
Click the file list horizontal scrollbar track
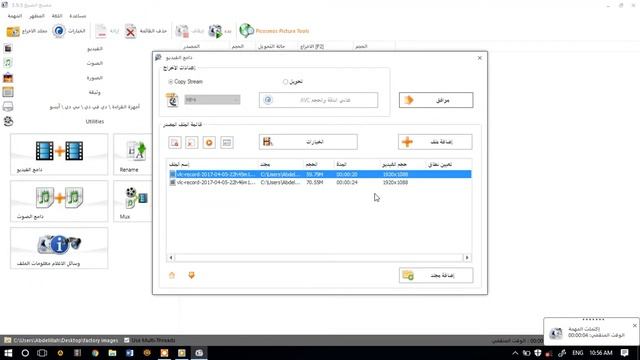[319, 258]
